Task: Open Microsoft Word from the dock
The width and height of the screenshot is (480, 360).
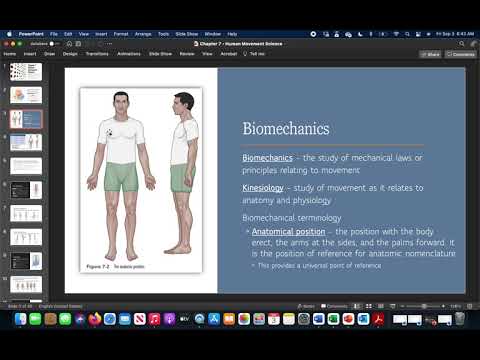Action: click(319, 319)
